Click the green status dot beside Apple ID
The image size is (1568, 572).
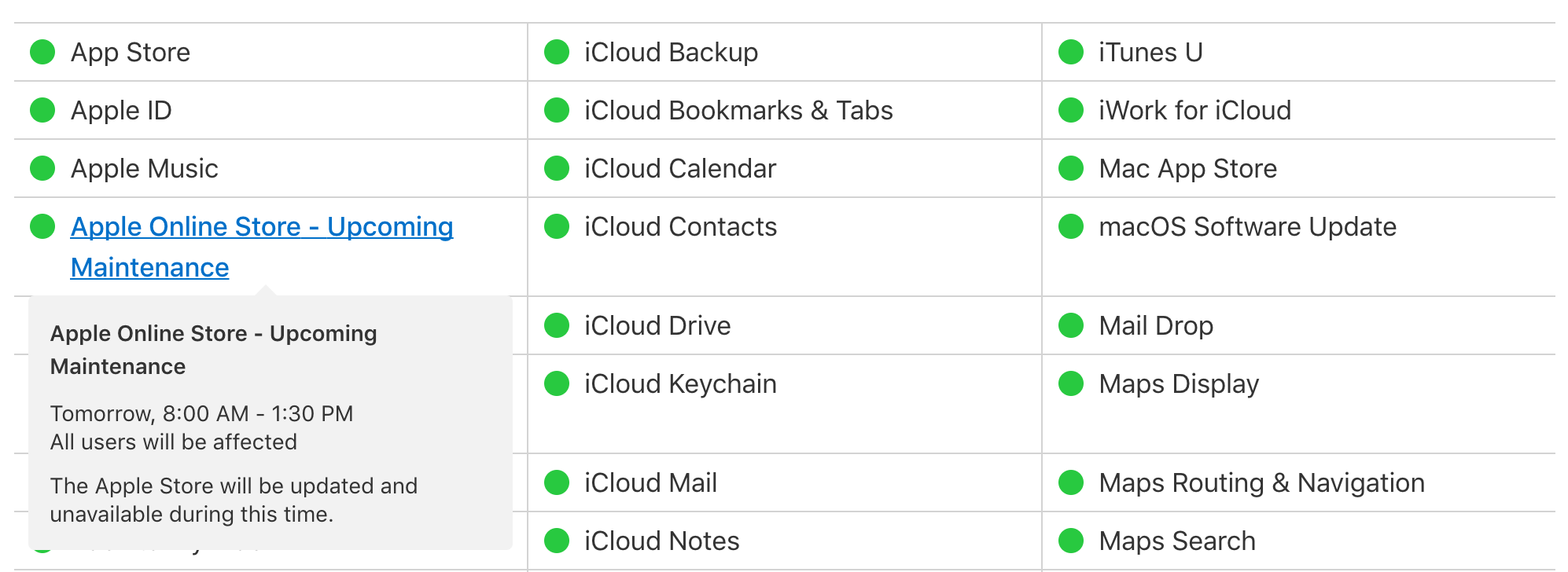pyautogui.click(x=42, y=110)
